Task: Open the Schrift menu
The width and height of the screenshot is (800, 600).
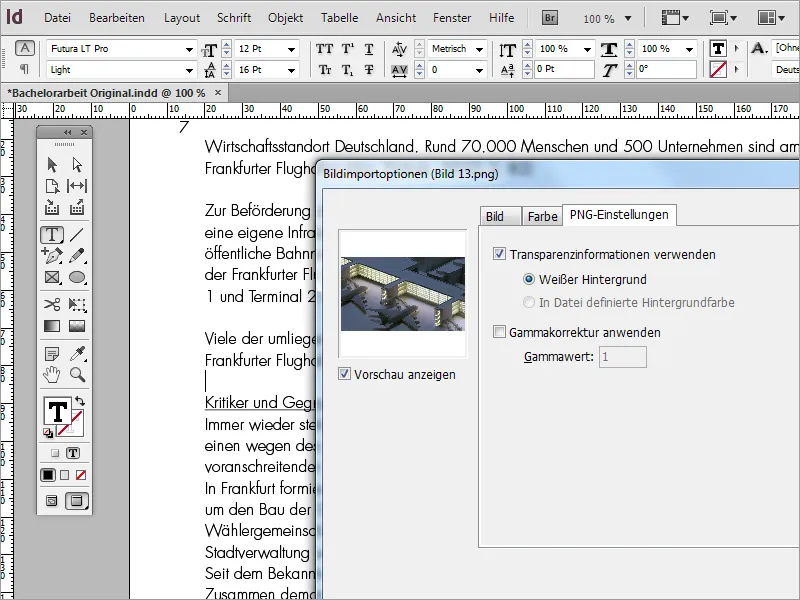Action: point(234,18)
